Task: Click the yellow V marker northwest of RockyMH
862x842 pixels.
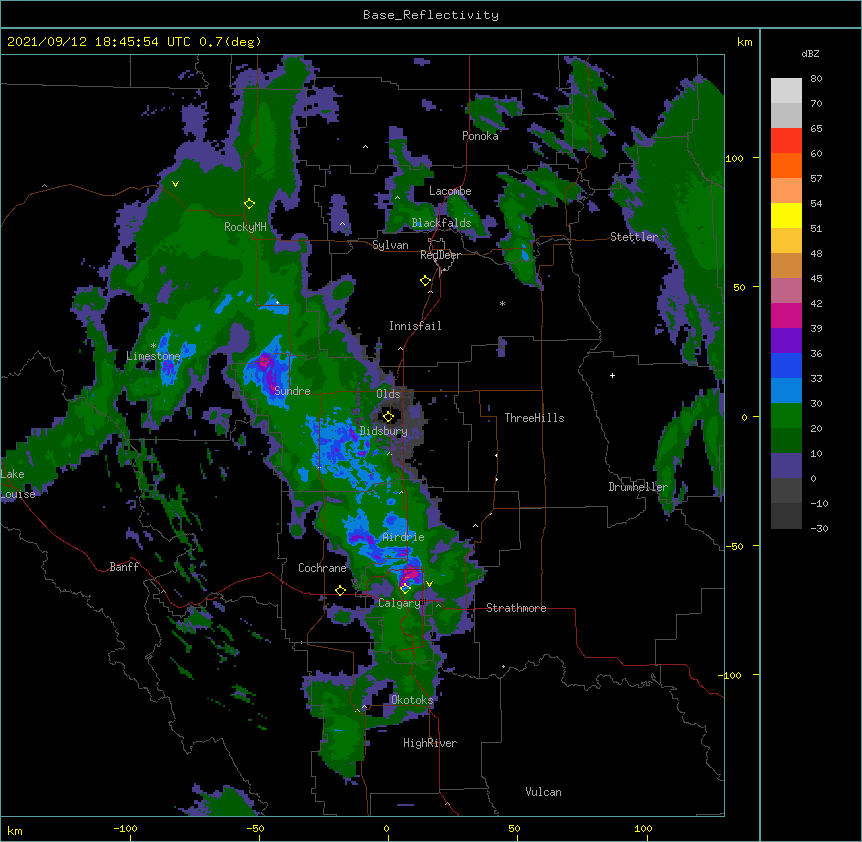Action: tap(175, 184)
